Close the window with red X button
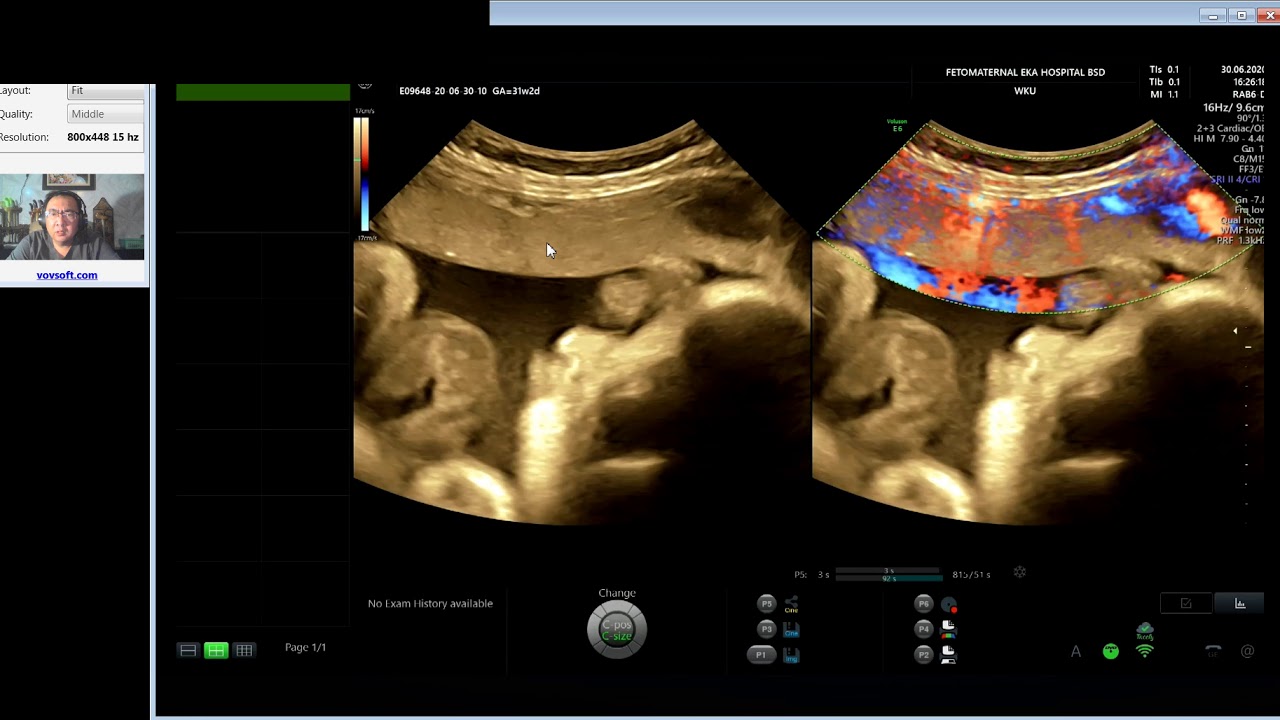Screen dimensions: 1280x720 tap(1269, 15)
